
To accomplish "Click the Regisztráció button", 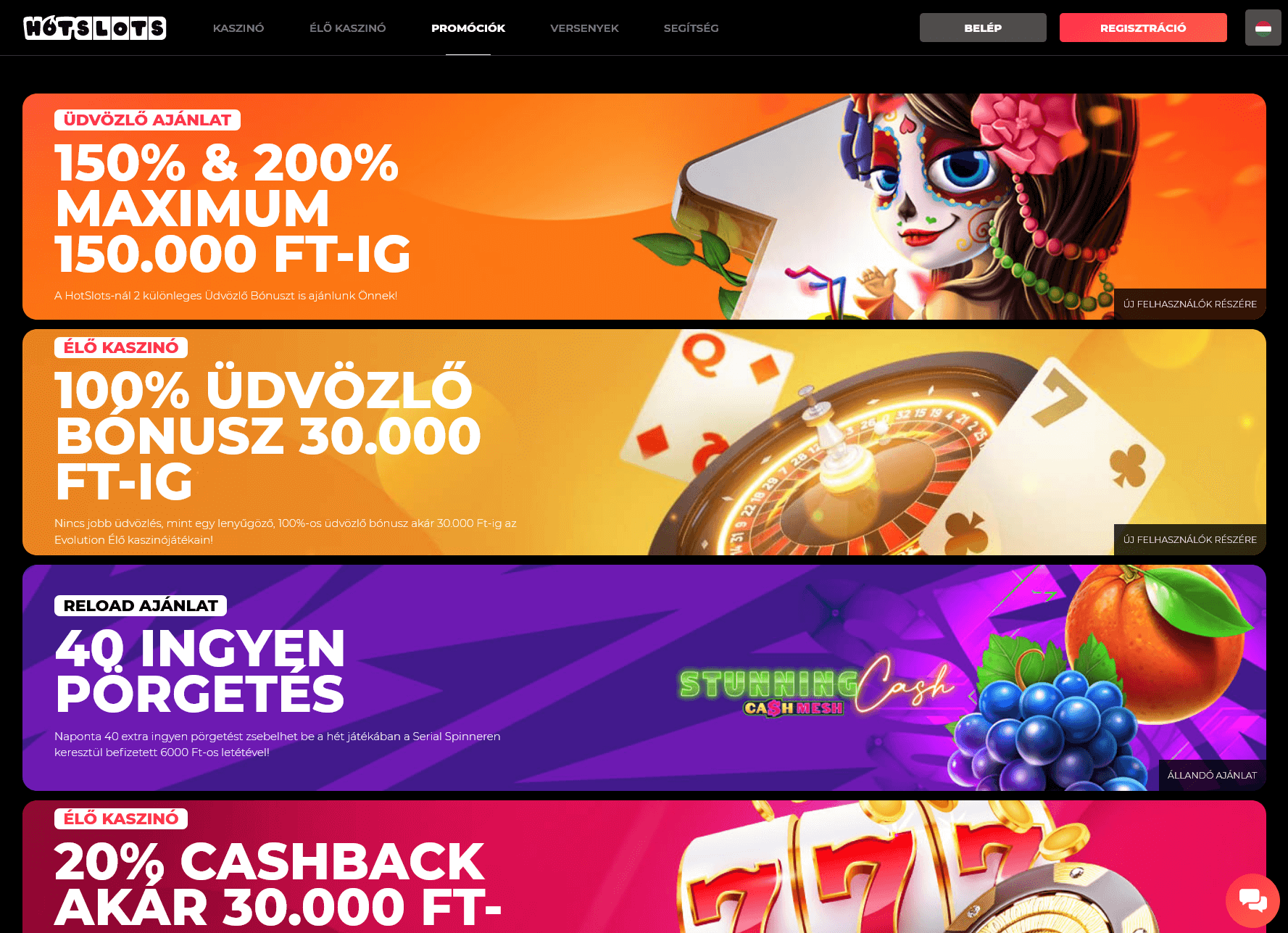I will click(1143, 28).
